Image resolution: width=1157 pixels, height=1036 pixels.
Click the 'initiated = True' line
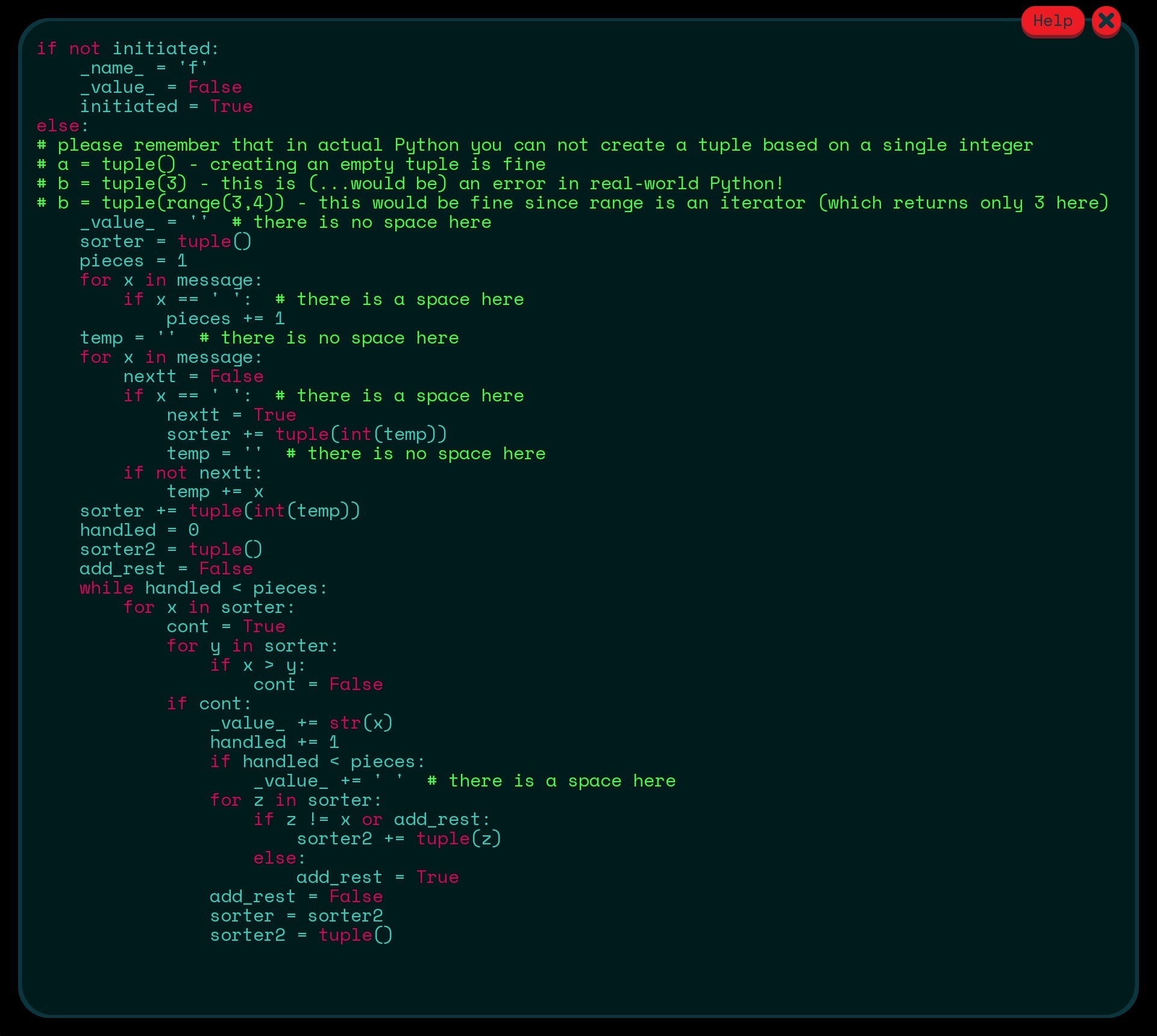click(166, 107)
